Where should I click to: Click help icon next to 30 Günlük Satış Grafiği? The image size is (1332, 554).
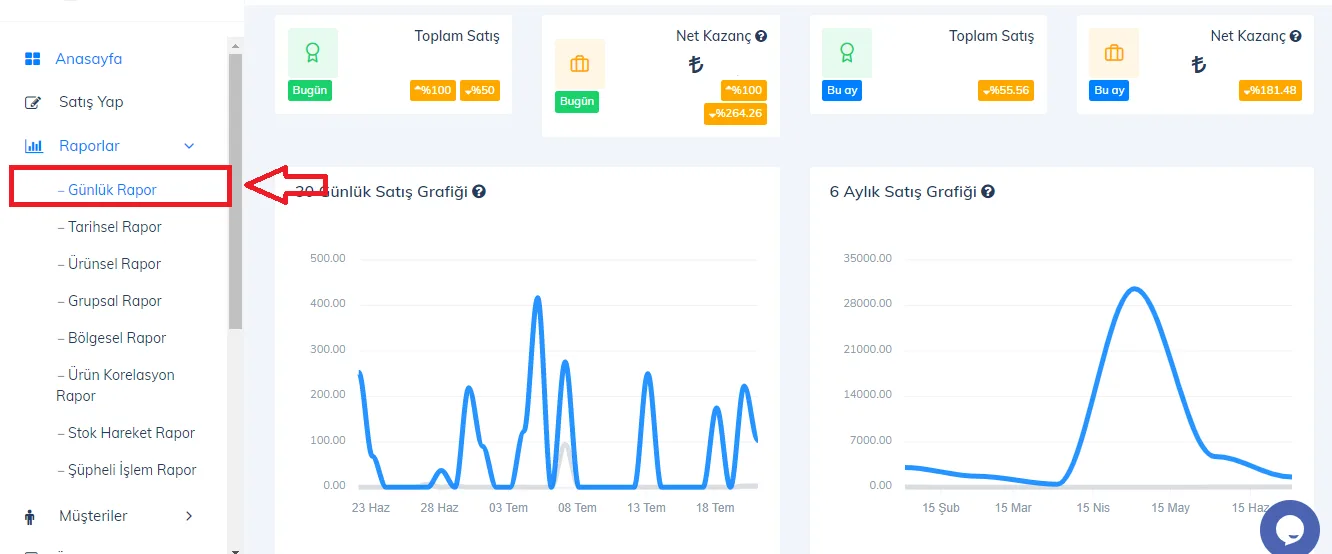(x=479, y=191)
